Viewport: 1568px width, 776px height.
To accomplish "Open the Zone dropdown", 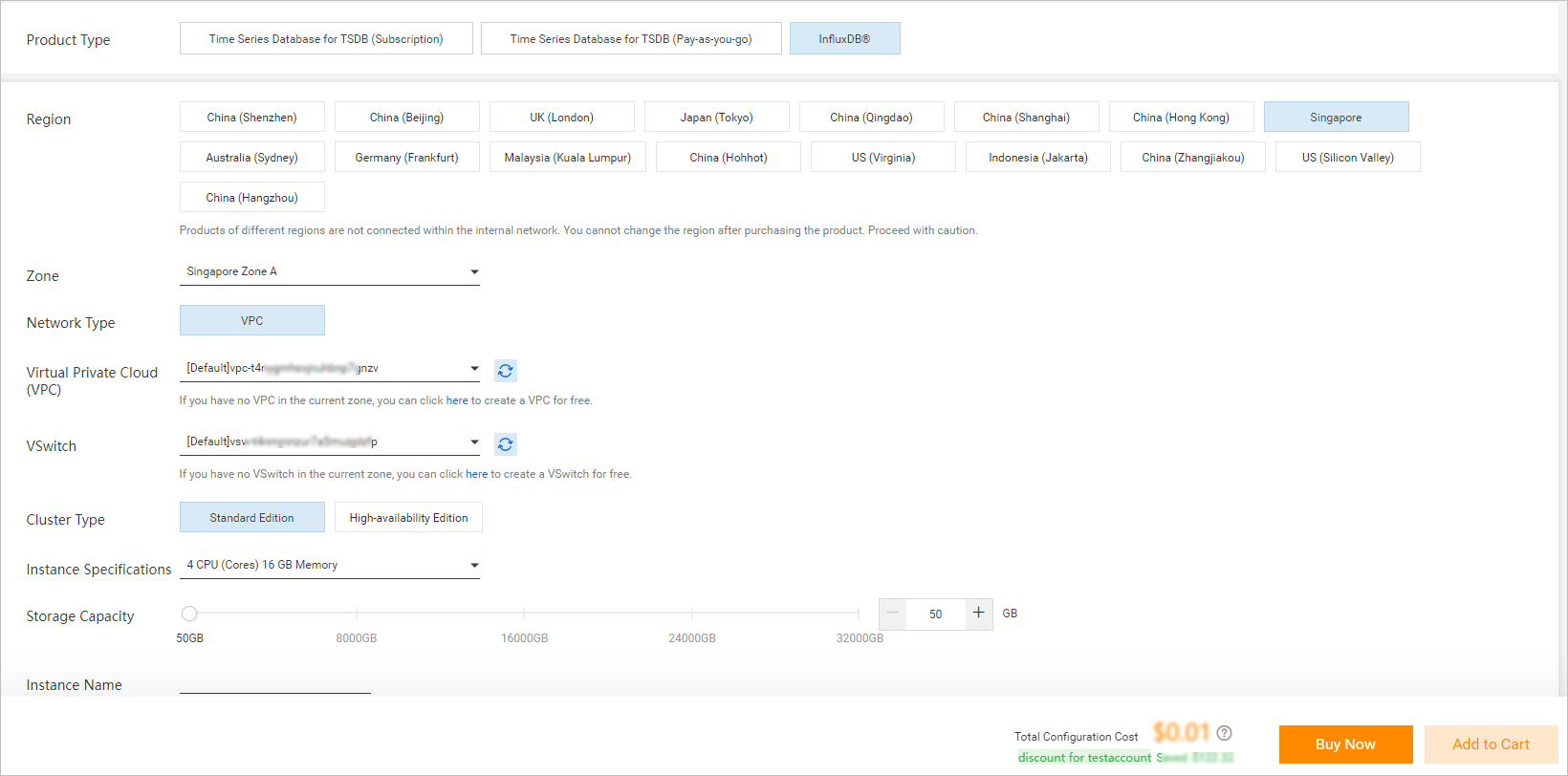I will (x=330, y=272).
